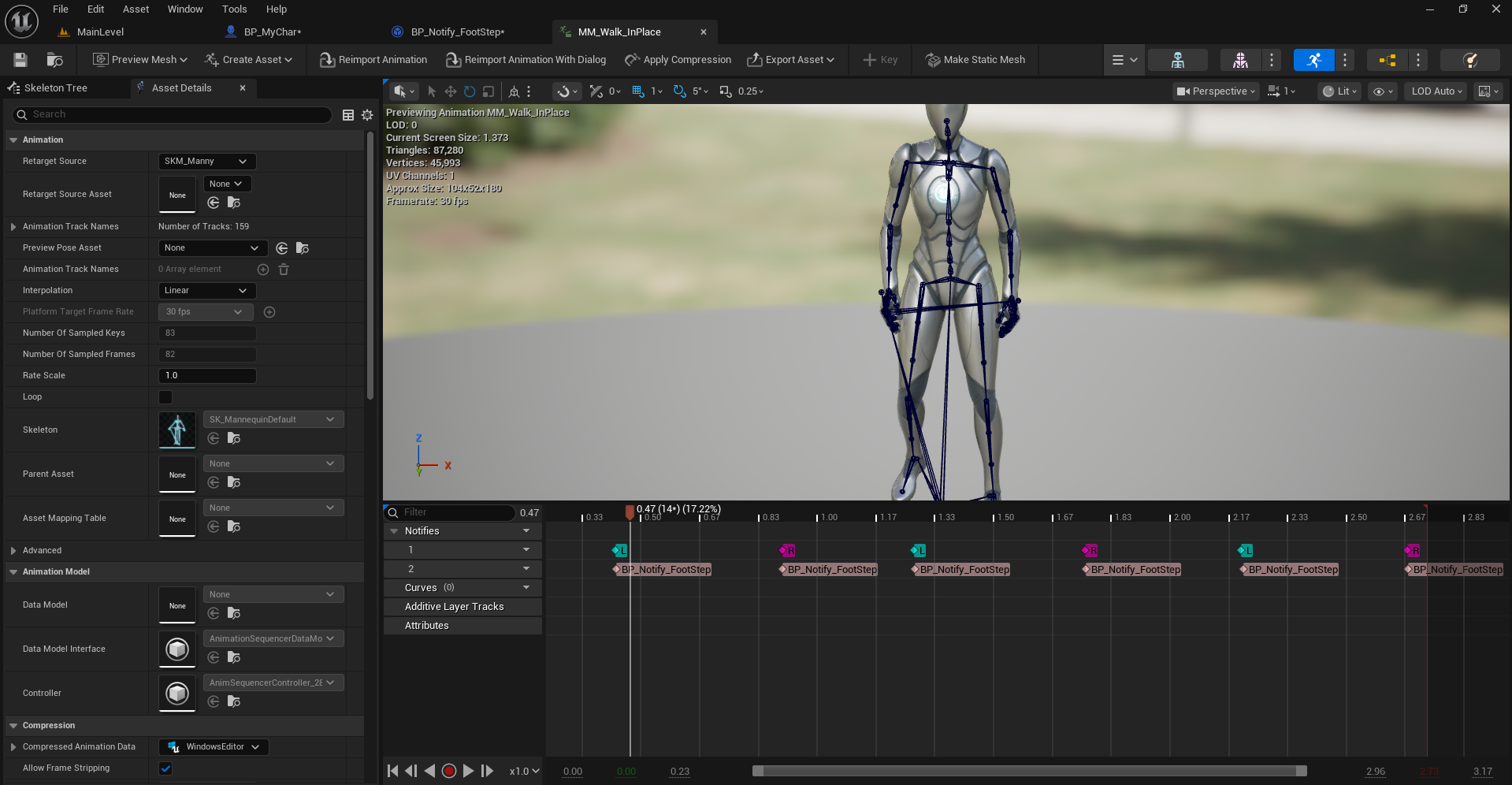The height and width of the screenshot is (785, 1512).
Task: Use selected asset for Preview Pose Asset
Action: (x=282, y=248)
